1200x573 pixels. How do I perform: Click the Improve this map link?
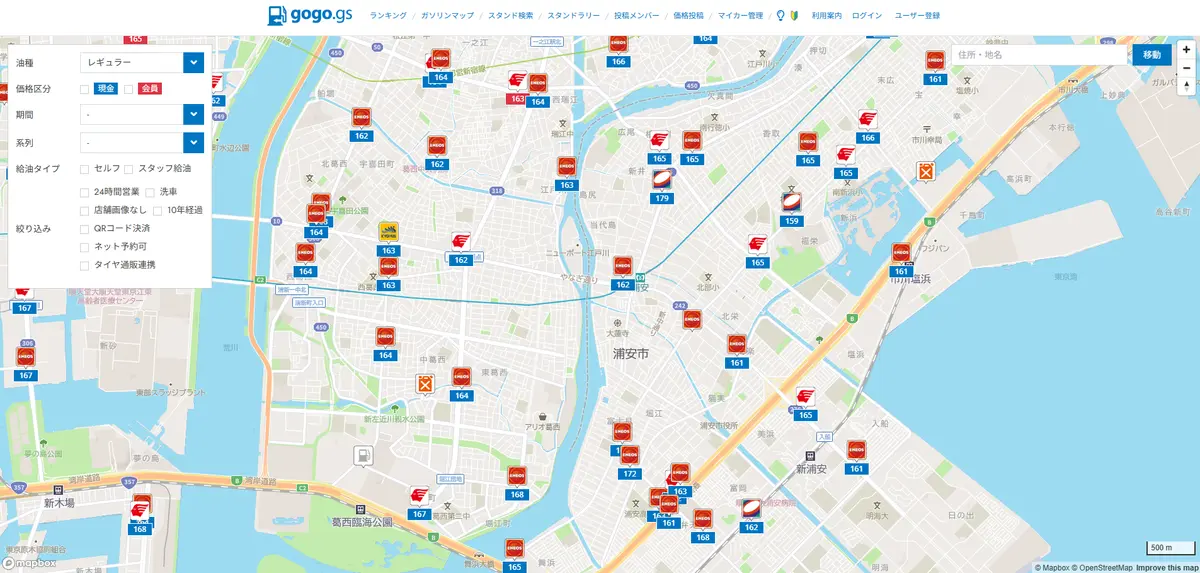tap(1166, 567)
